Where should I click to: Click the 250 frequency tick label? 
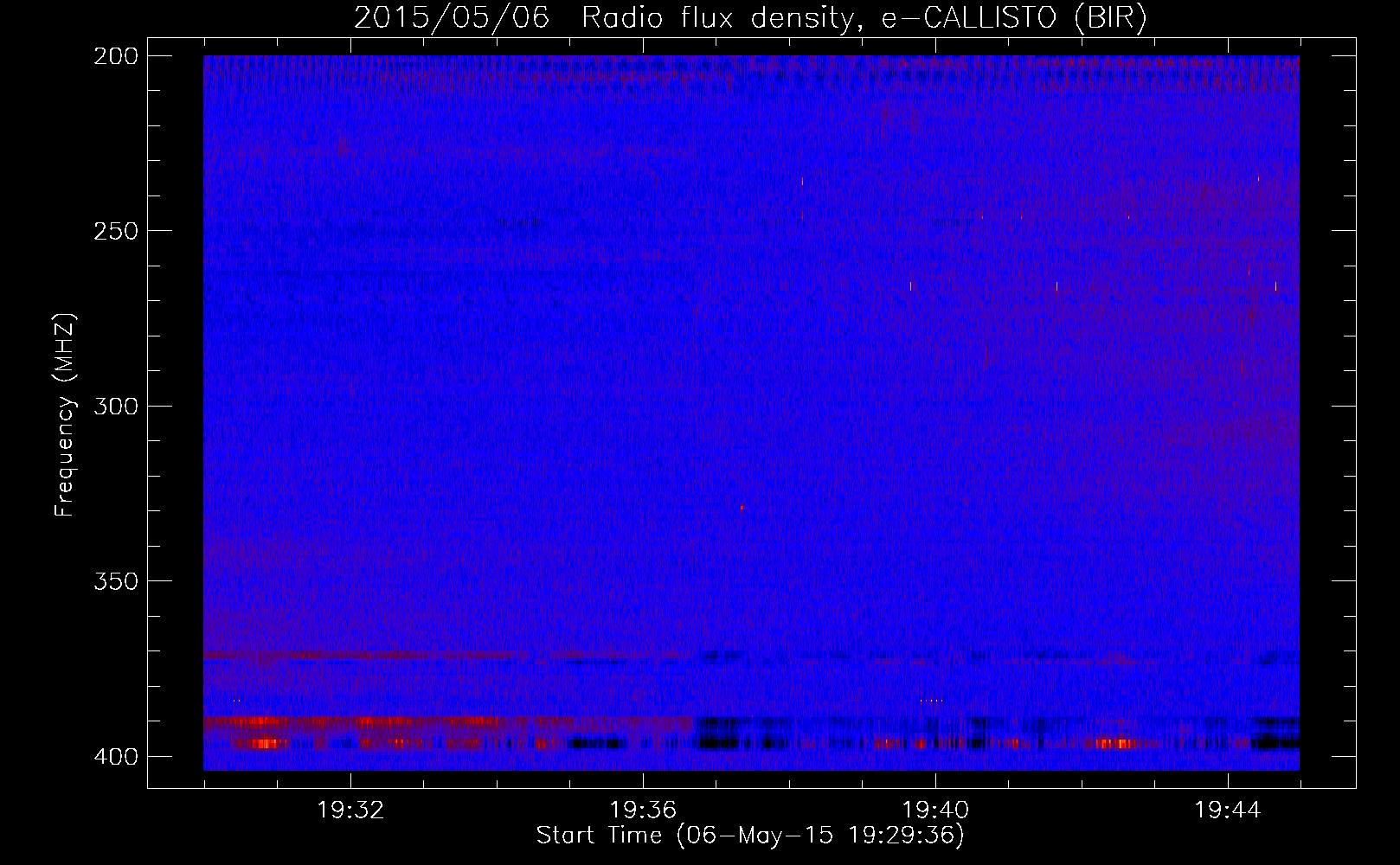tap(115, 231)
